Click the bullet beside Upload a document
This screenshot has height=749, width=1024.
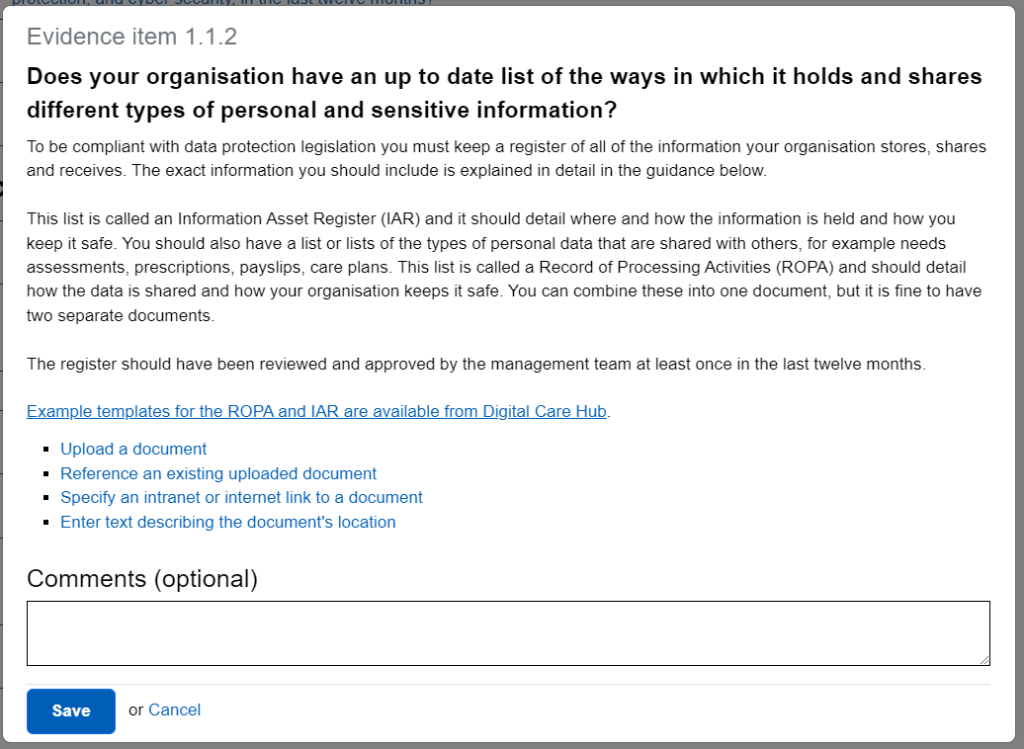point(47,449)
